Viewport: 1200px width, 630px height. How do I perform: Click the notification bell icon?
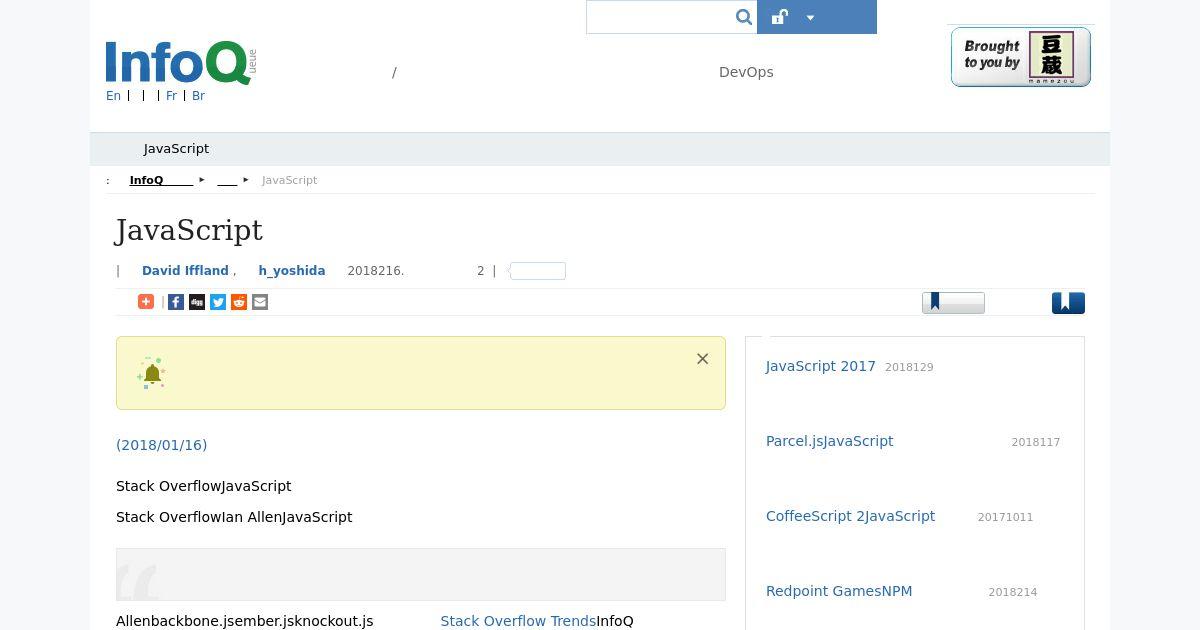(152, 373)
